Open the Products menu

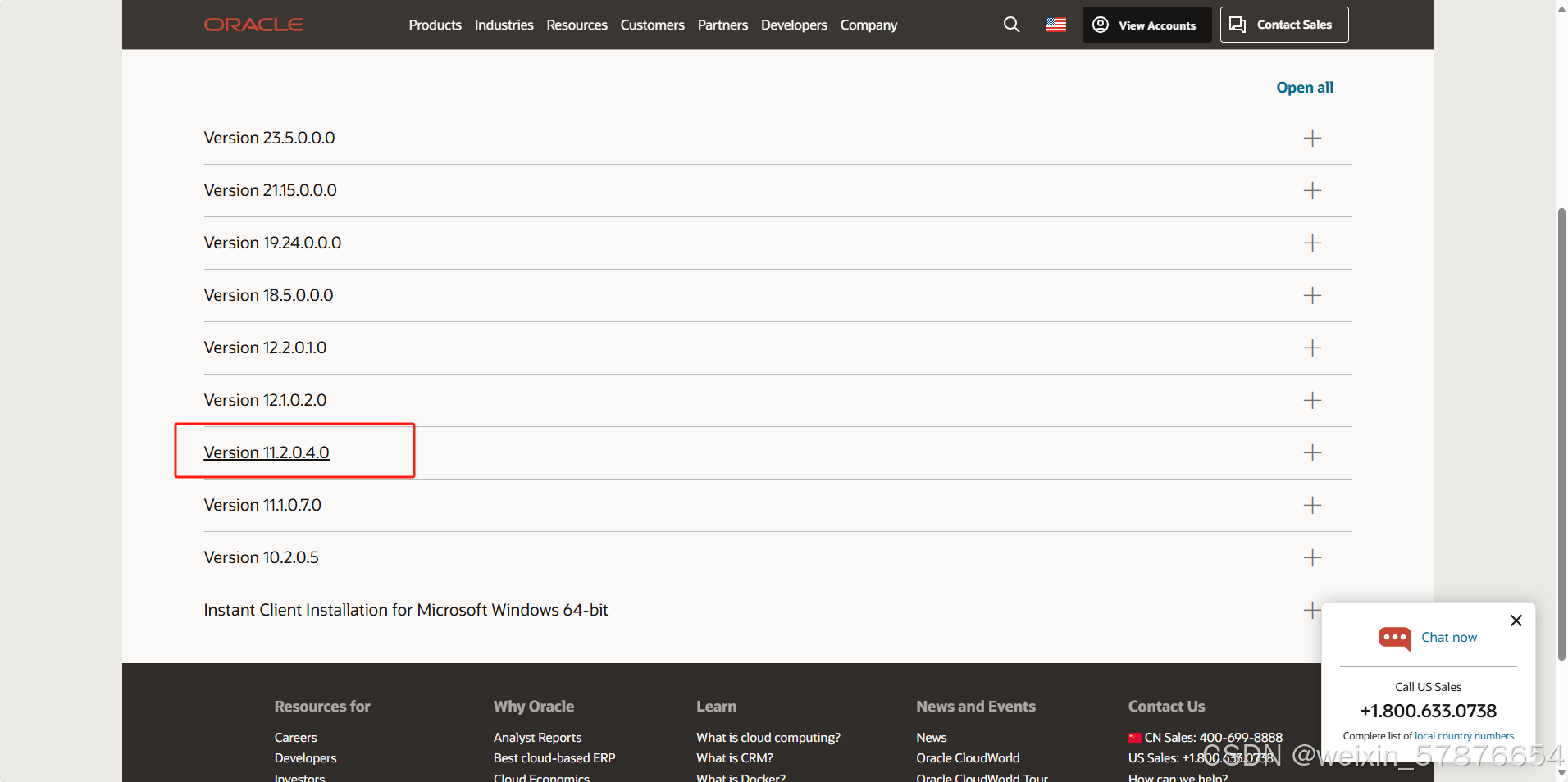point(435,25)
